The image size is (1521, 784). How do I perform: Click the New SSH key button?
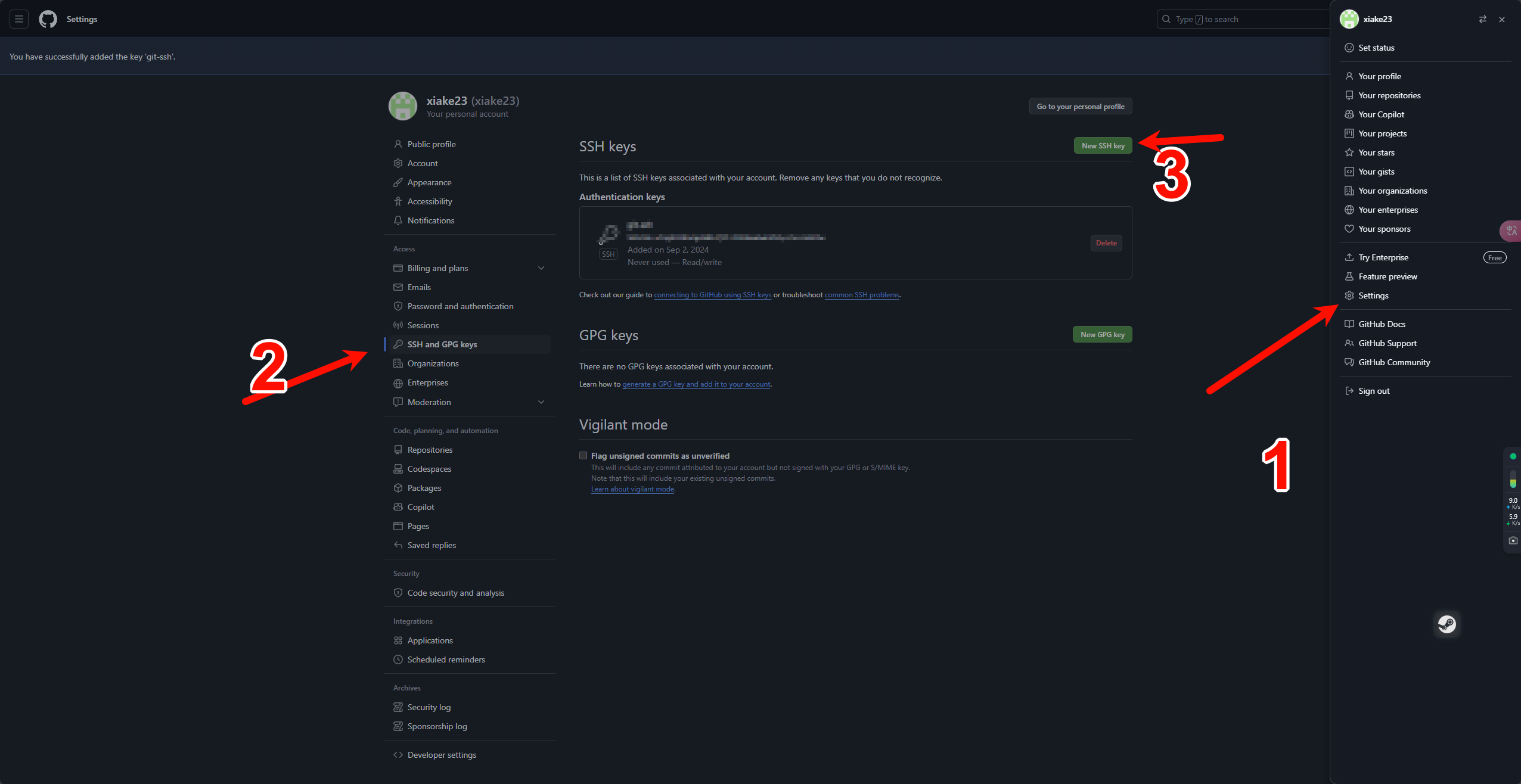1103,146
